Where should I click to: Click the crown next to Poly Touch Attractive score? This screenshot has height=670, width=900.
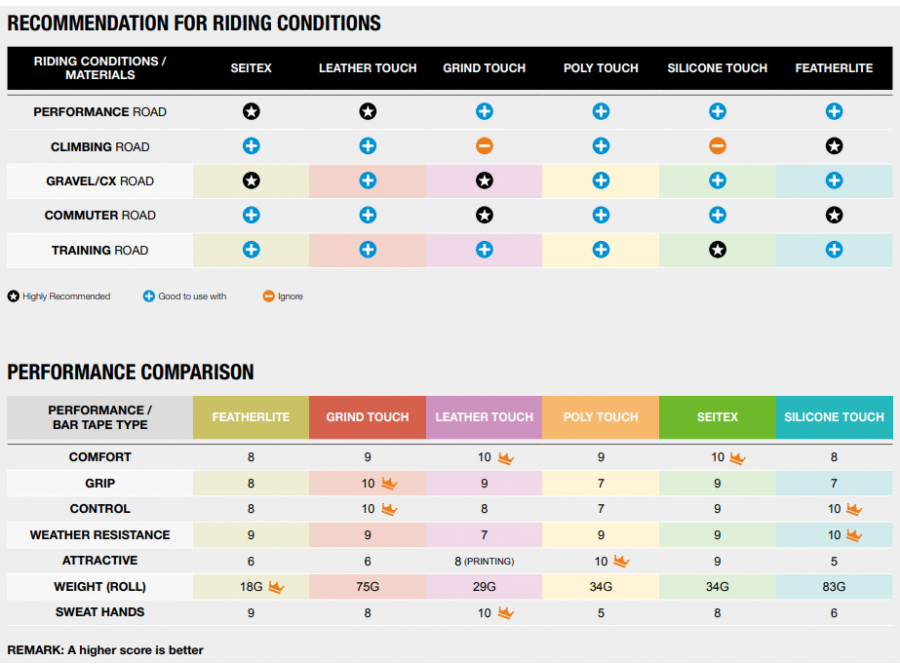[621, 561]
